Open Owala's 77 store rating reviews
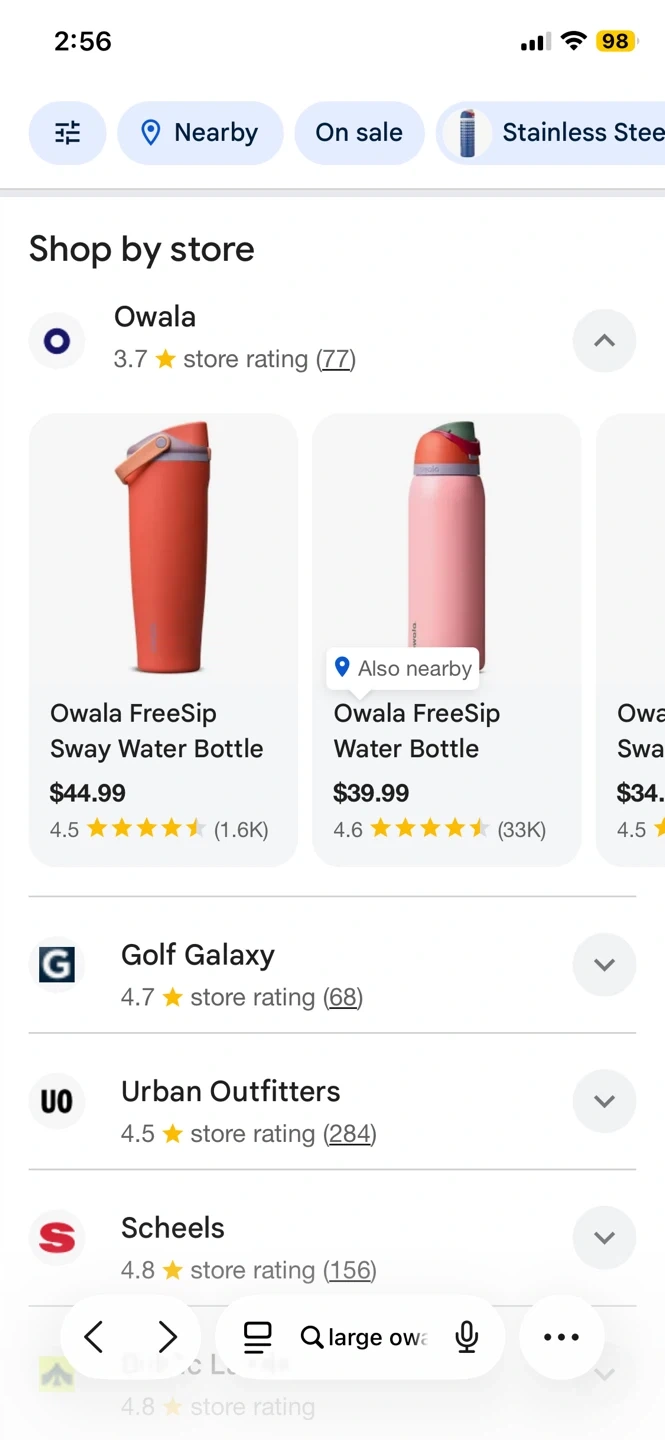Screen dimensions: 665x1440 pyautogui.click(x=336, y=359)
